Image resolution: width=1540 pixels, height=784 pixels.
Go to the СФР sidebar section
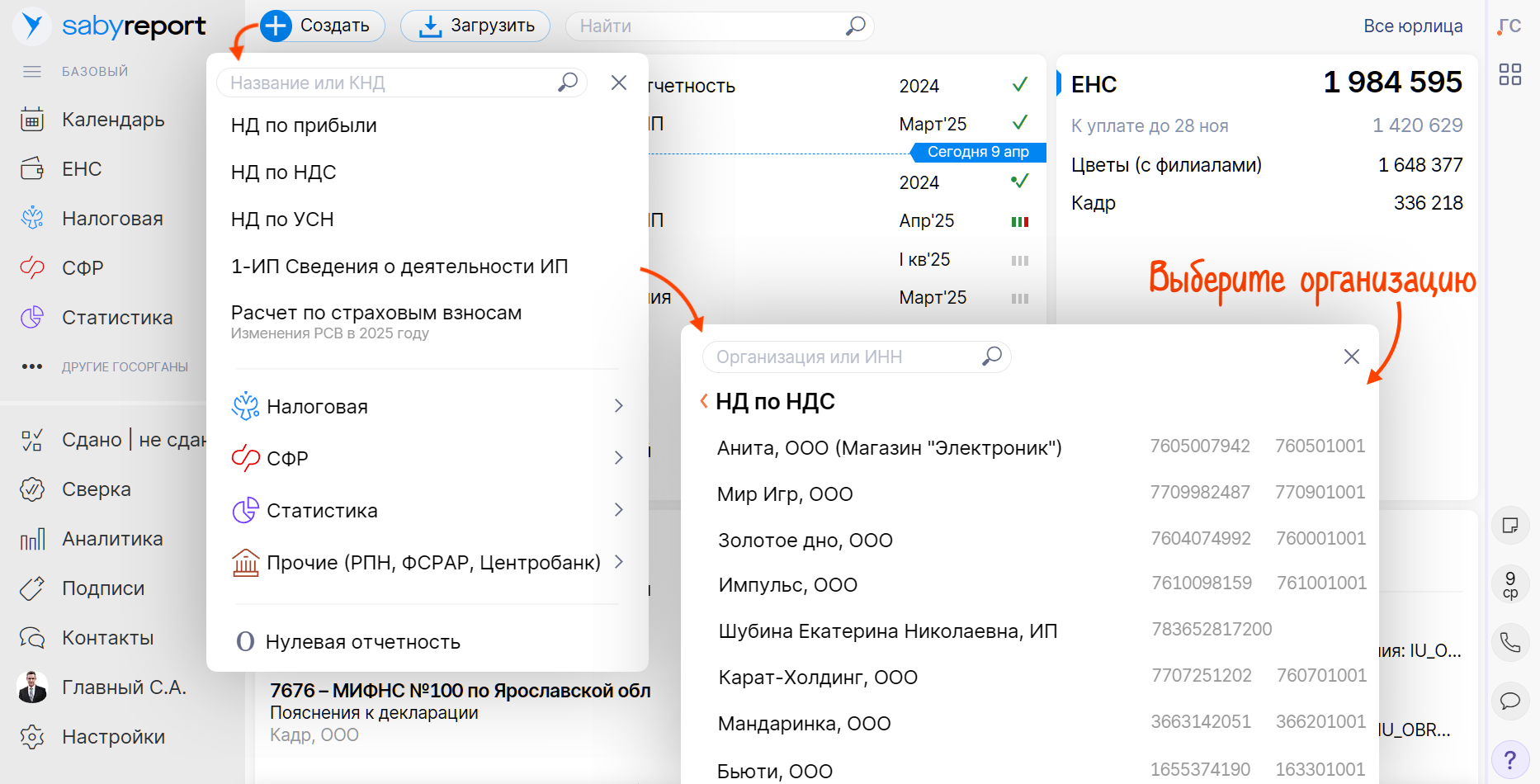pyautogui.click(x=83, y=268)
